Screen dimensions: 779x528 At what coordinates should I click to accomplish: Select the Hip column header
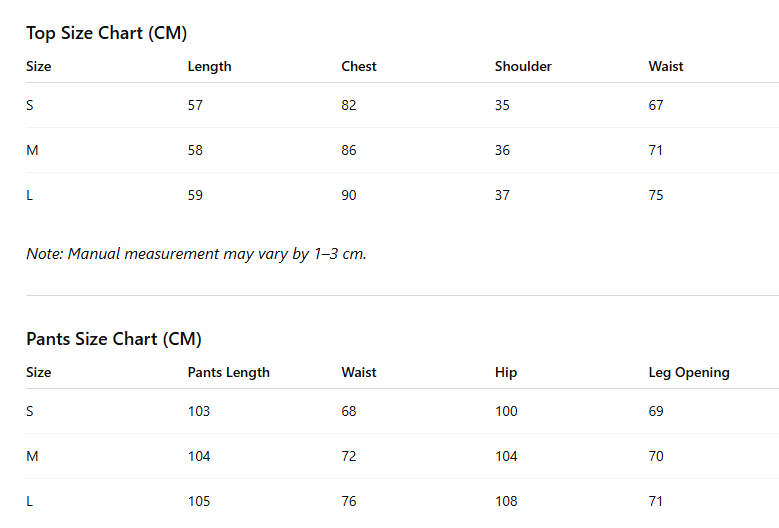506,373
